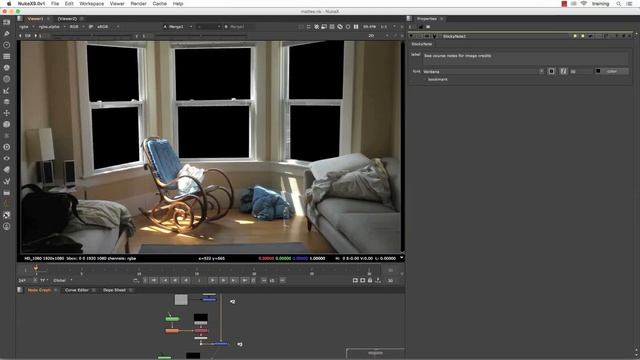Image resolution: width=640 pixels, height=360 pixels.
Task: Open the Channel nodes toolbar menu
Action: [7, 56]
